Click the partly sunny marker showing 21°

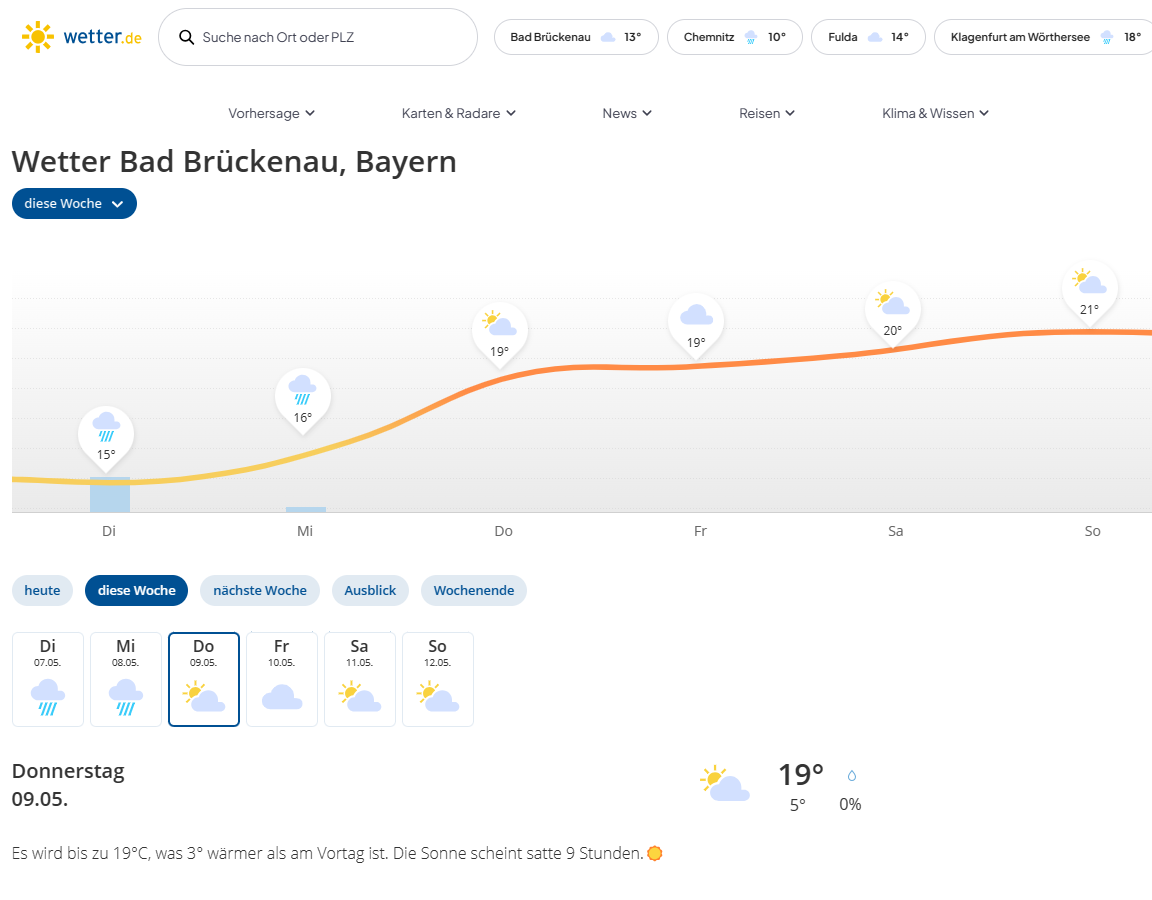click(x=1089, y=288)
